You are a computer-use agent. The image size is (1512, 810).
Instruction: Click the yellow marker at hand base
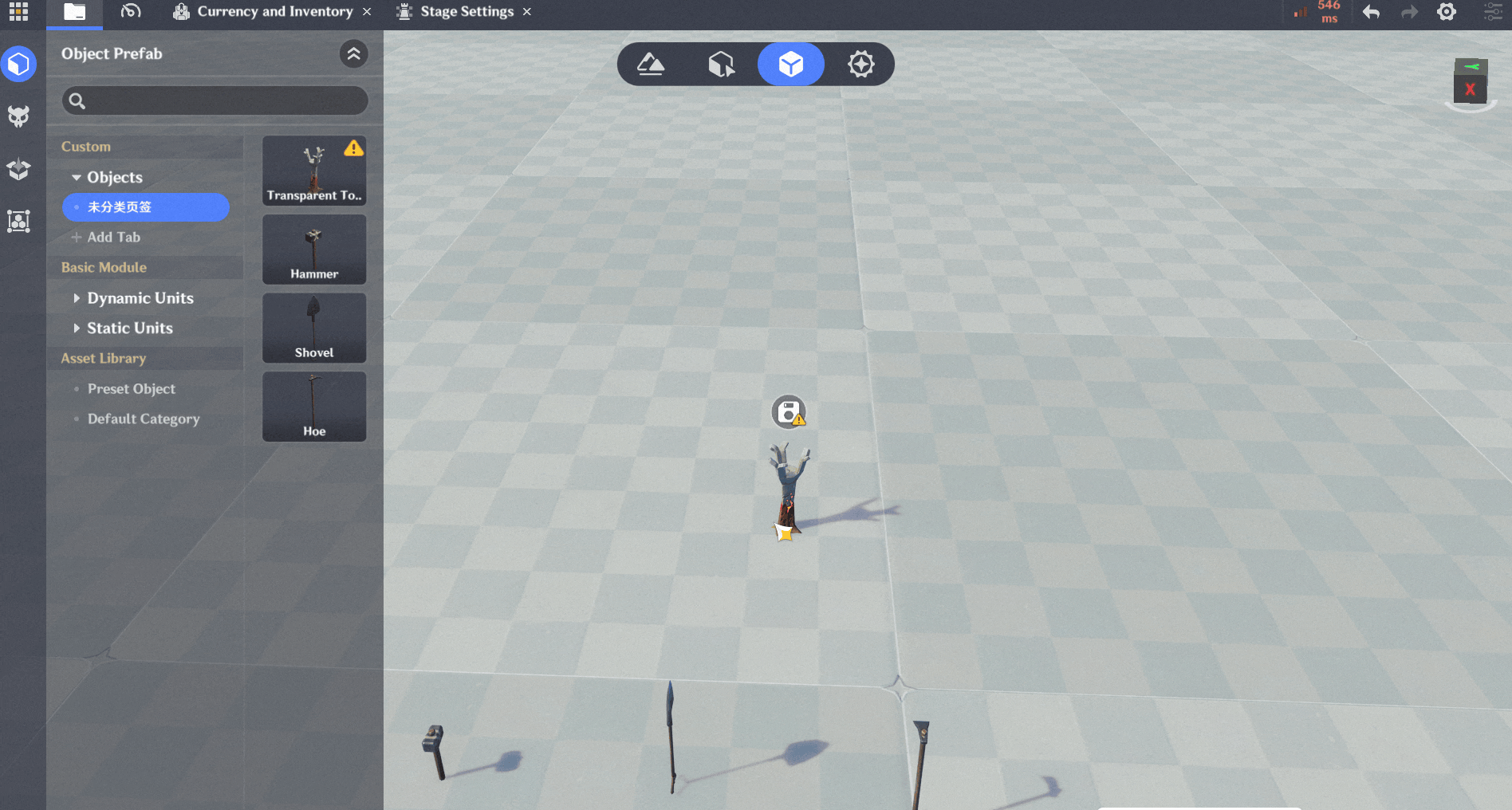click(x=784, y=533)
